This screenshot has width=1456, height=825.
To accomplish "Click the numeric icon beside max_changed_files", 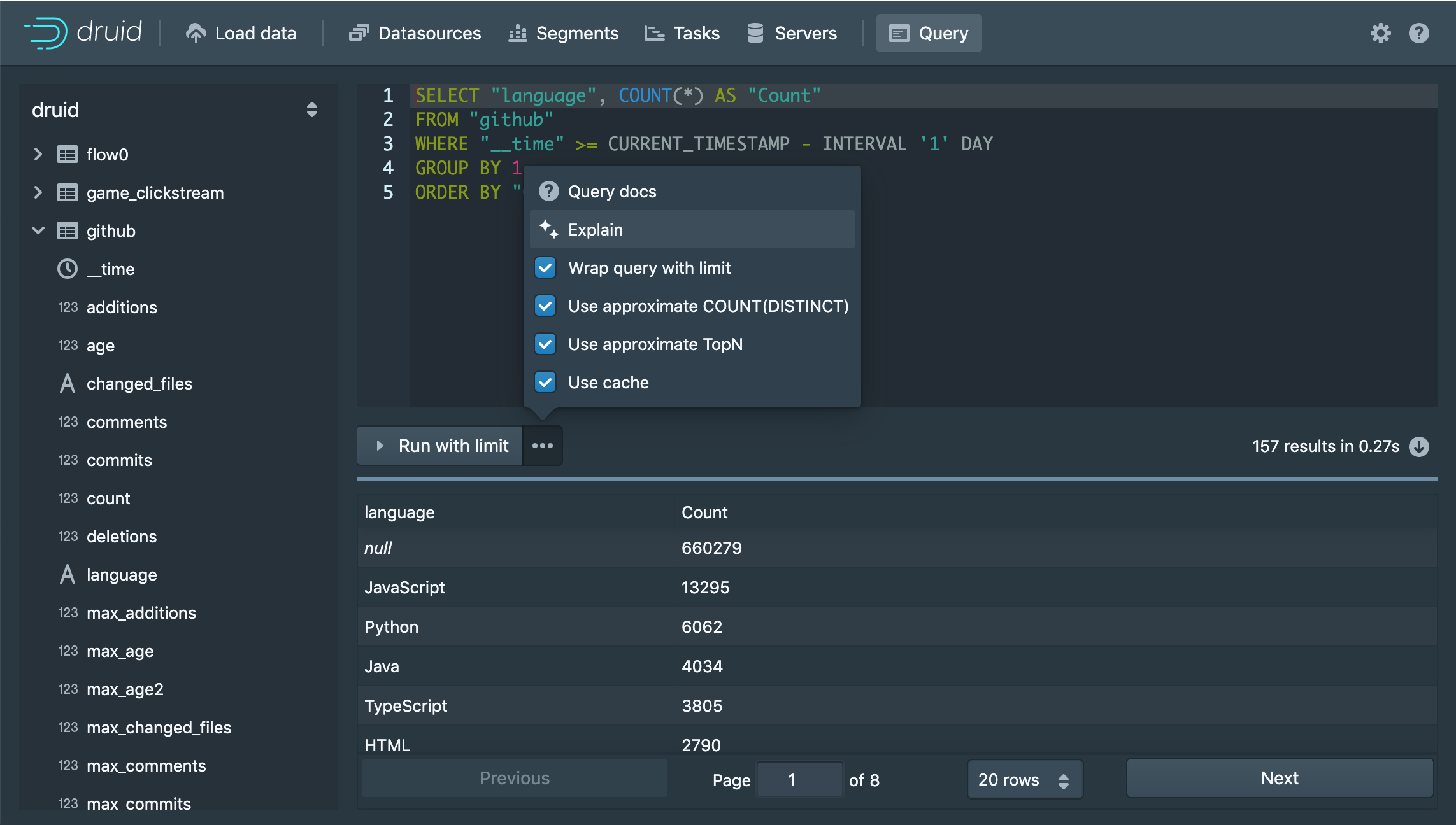I will click(x=68, y=727).
